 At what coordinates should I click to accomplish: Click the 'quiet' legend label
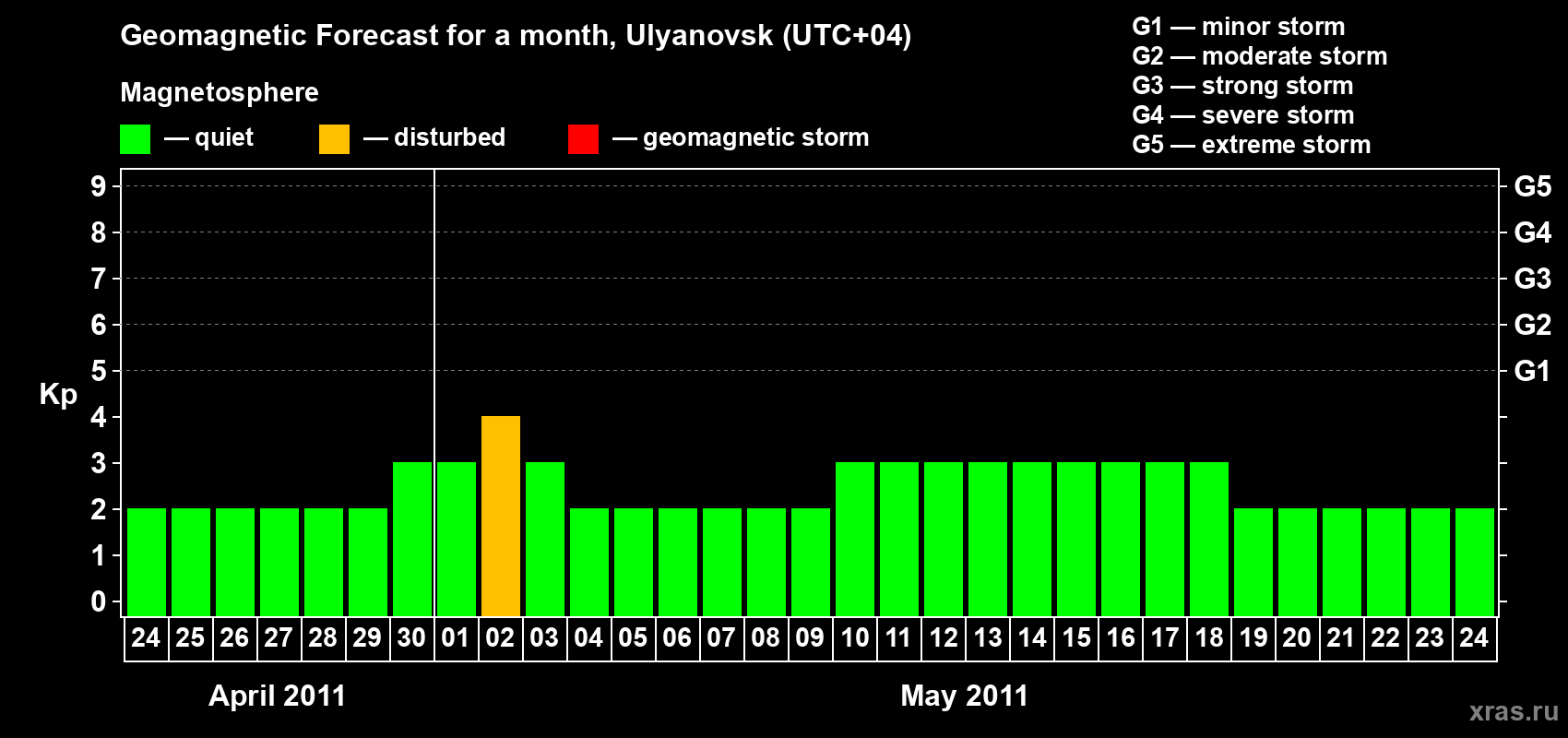point(224,137)
